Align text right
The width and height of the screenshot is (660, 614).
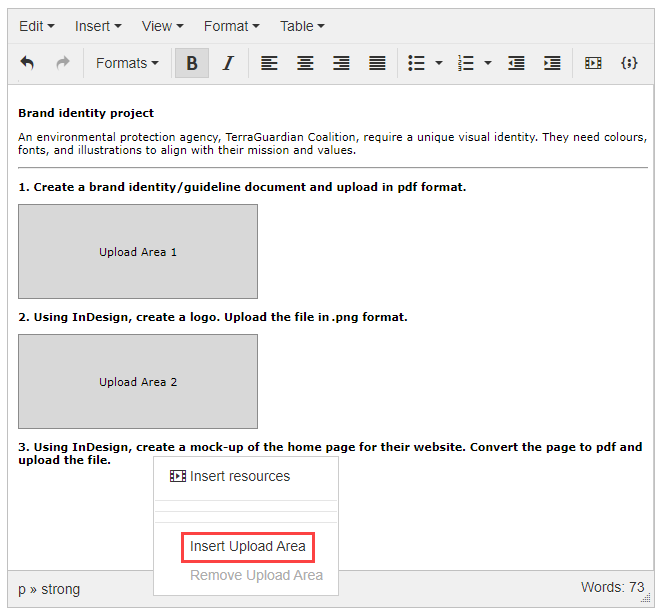(x=341, y=63)
